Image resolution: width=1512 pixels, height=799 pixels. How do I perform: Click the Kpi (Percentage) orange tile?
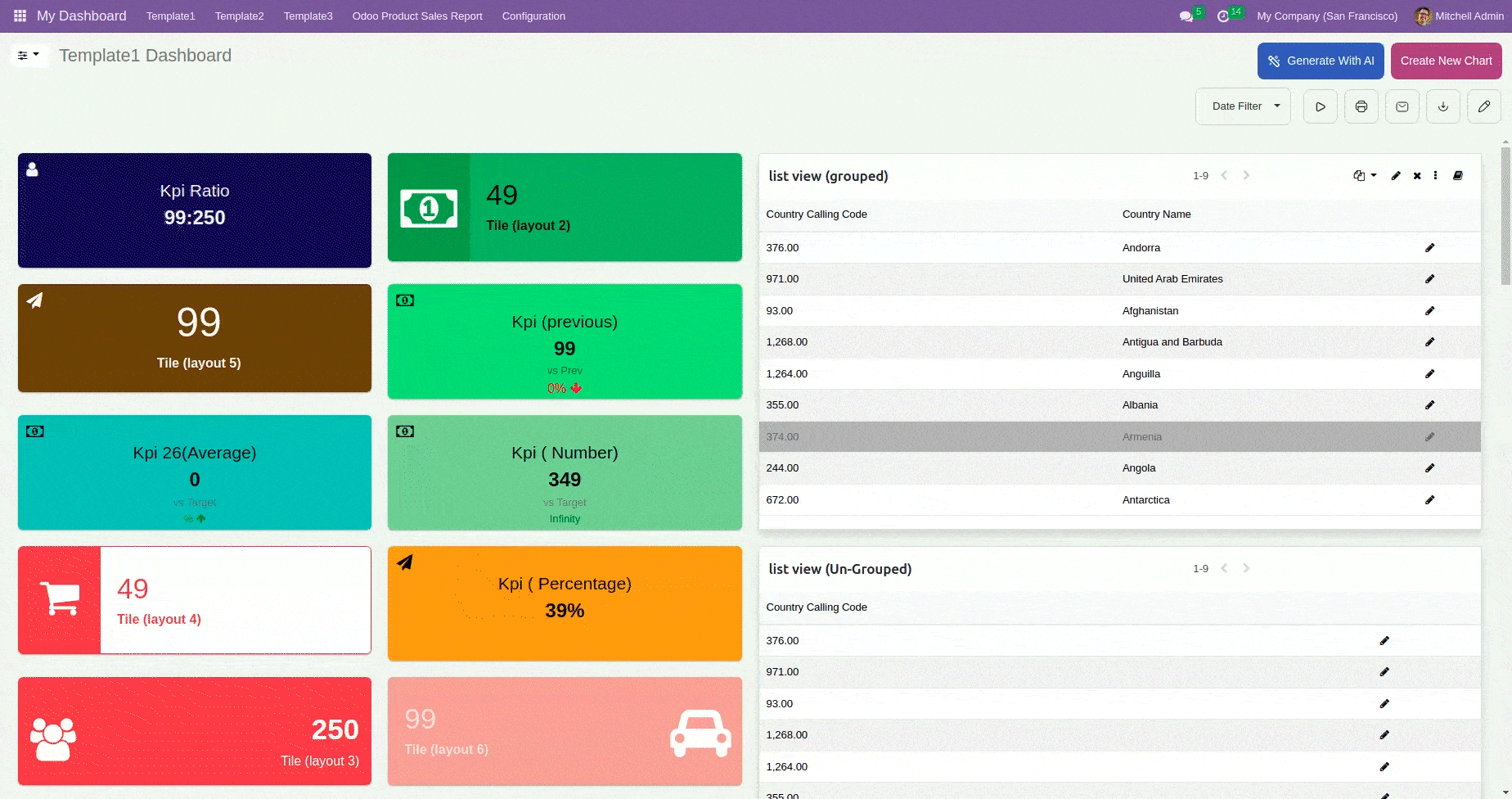(565, 603)
